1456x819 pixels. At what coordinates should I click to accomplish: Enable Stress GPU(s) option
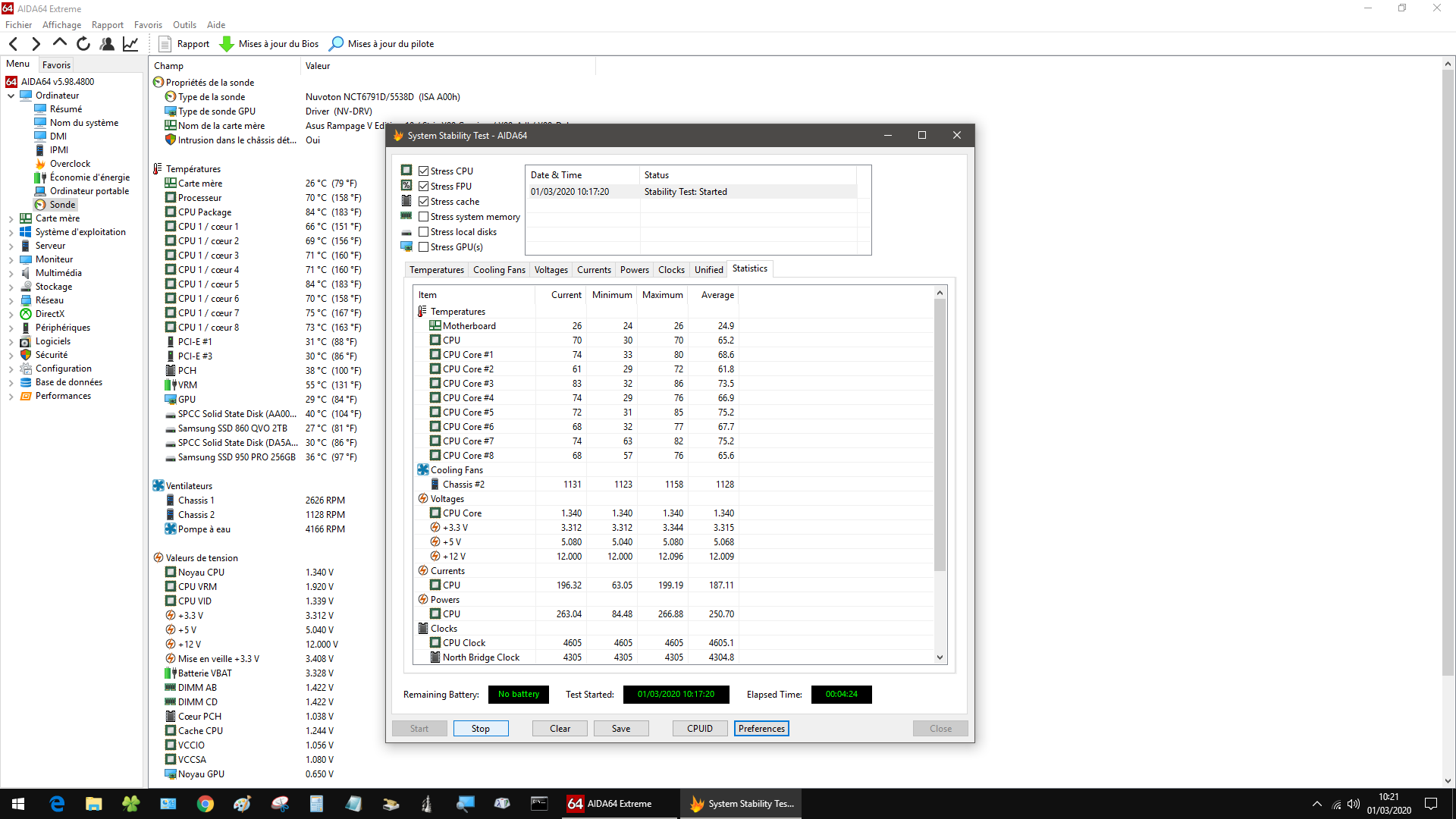tap(424, 246)
